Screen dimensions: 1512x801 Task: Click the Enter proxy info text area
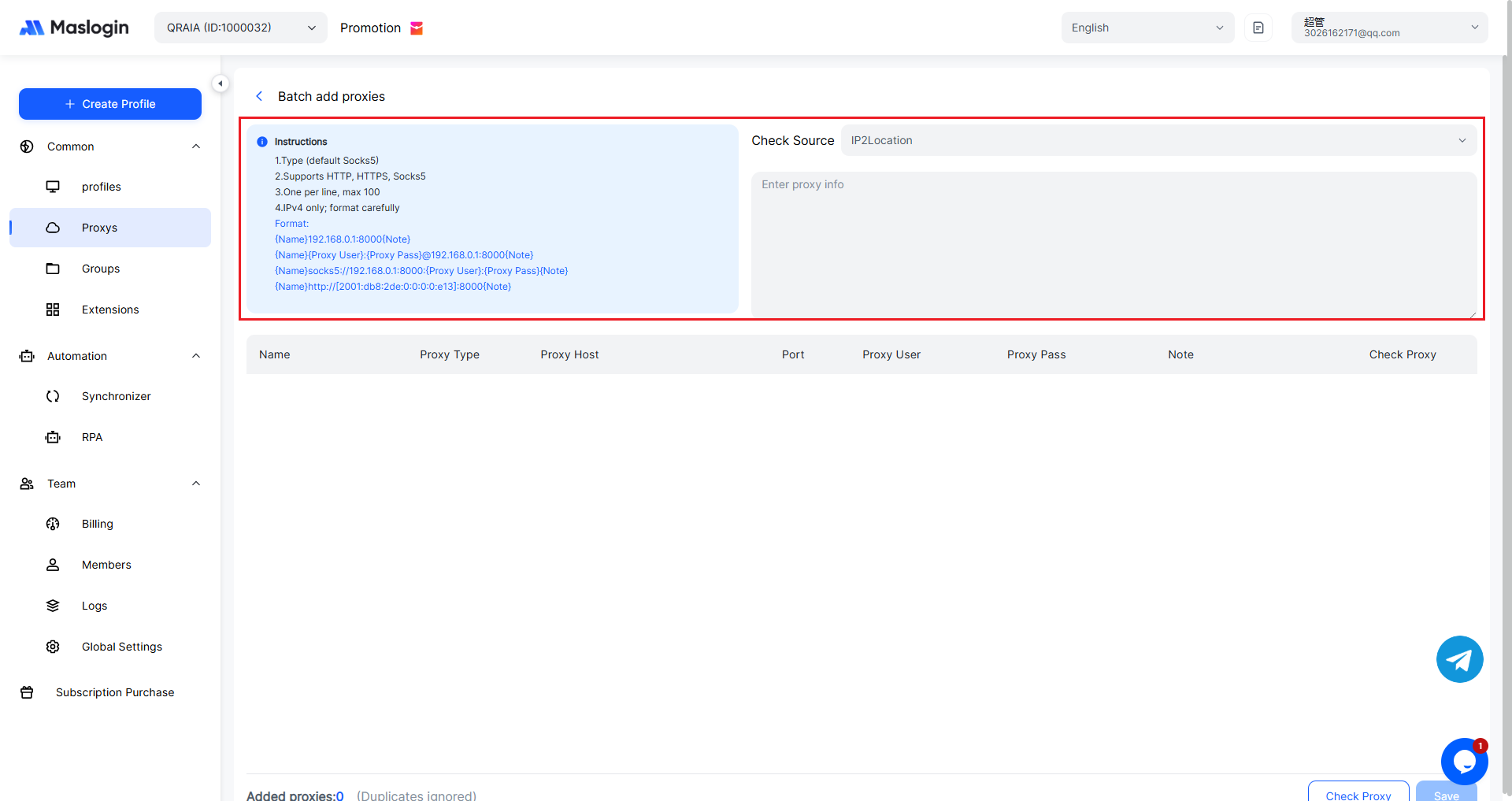coord(1114,244)
